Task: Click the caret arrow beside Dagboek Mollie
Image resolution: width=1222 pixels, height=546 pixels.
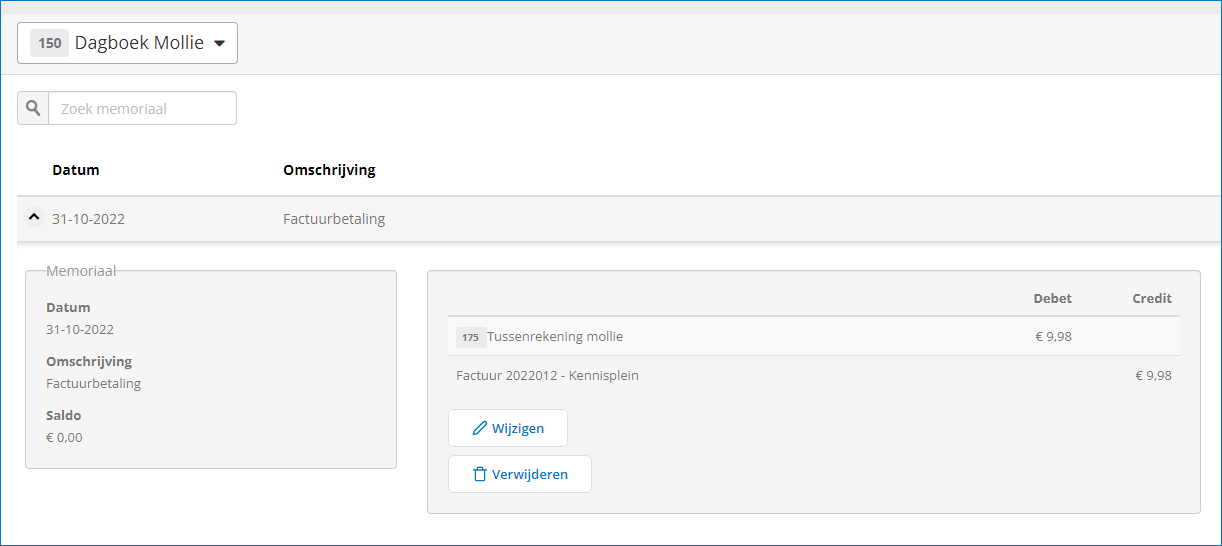Action: (220, 43)
